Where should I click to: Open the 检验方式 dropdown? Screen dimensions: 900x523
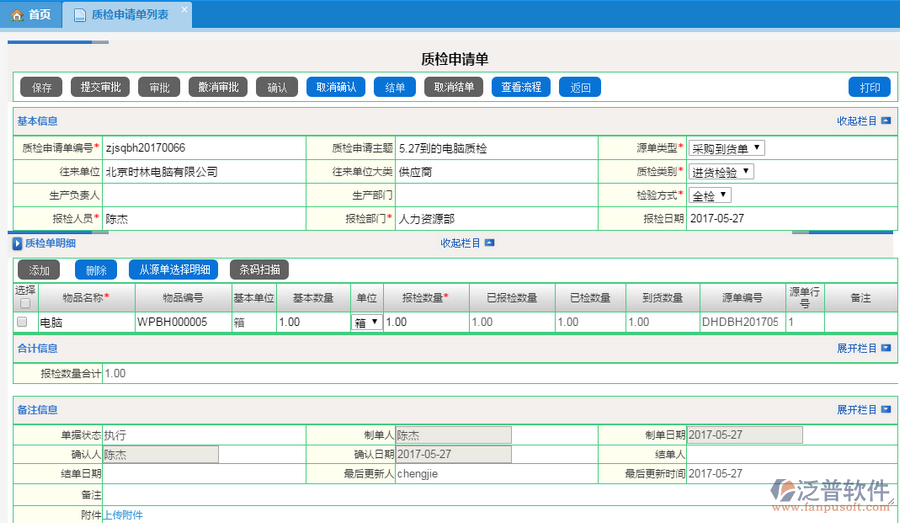pyautogui.click(x=710, y=195)
